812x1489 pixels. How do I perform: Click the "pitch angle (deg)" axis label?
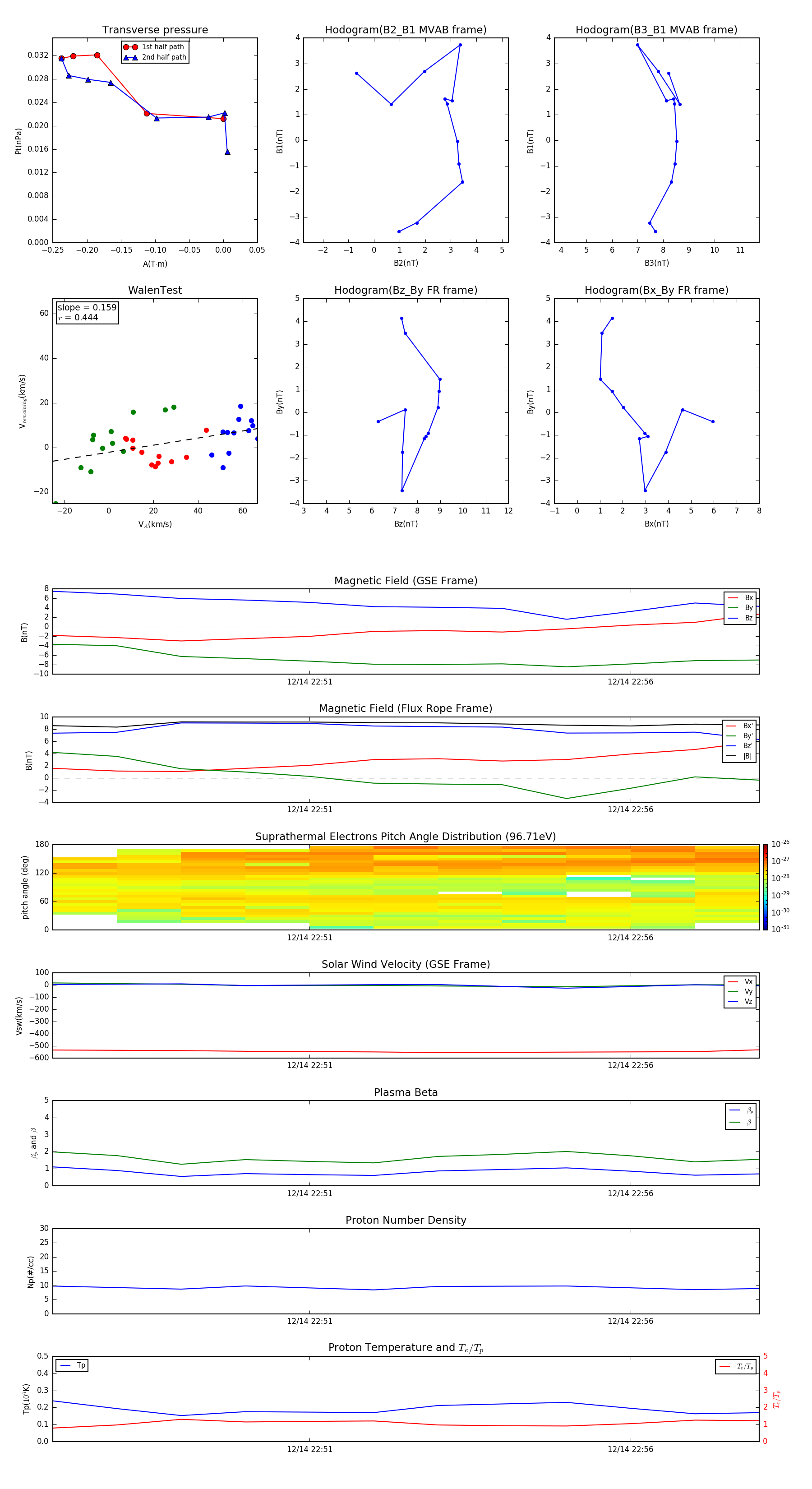click(25, 887)
